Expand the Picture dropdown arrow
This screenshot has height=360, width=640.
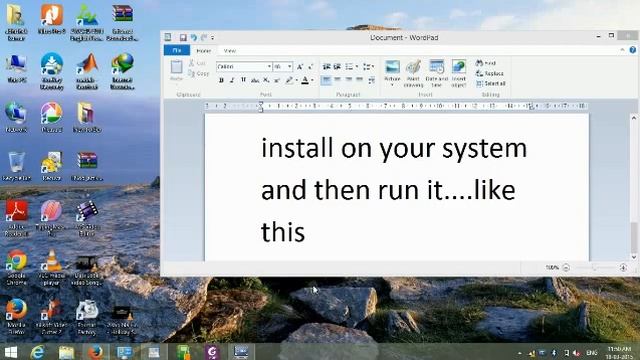tap(392, 84)
